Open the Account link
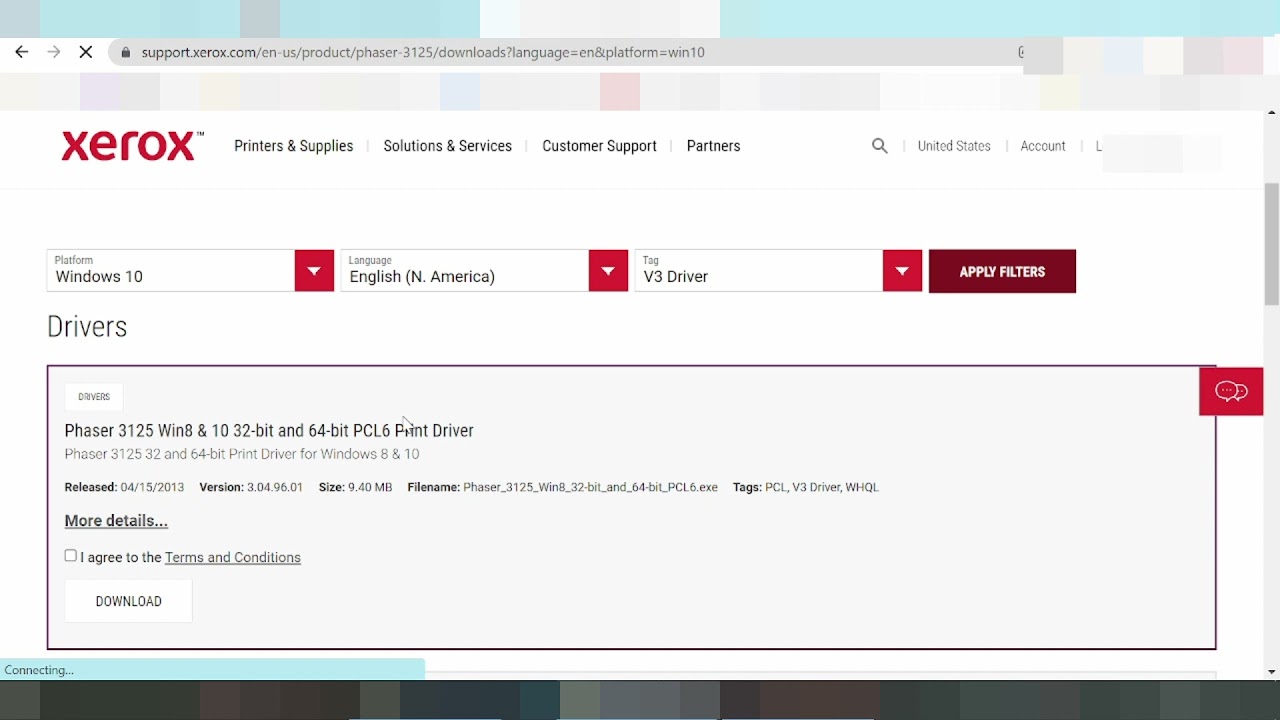 (1043, 146)
